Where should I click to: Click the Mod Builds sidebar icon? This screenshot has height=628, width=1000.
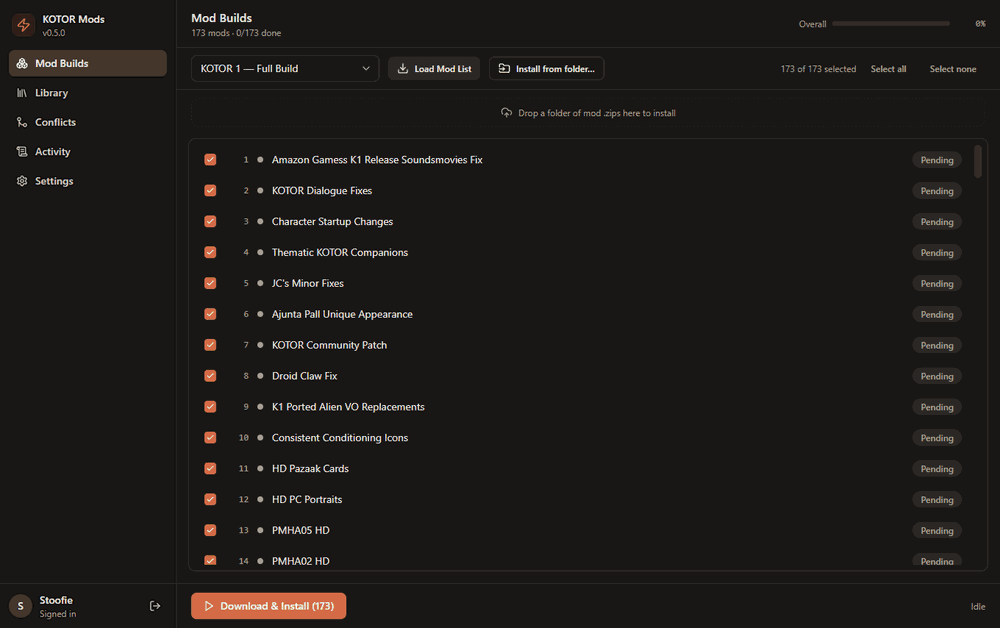(22, 63)
